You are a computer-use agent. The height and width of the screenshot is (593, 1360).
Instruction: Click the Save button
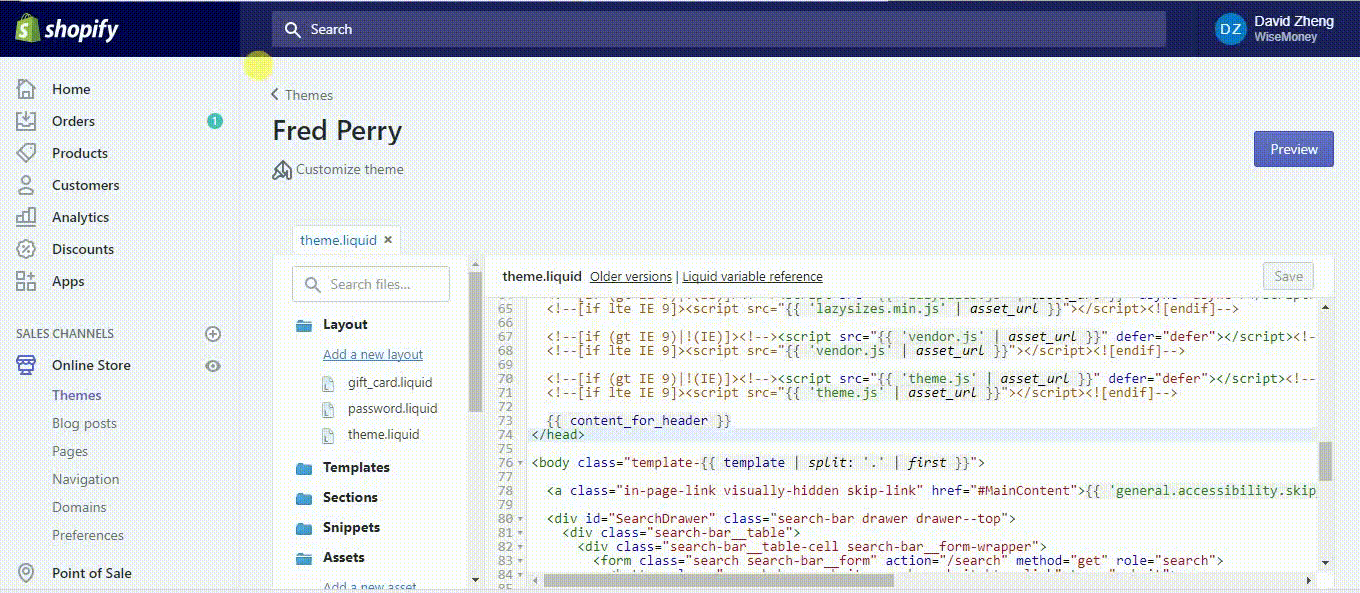pyautogui.click(x=1288, y=276)
